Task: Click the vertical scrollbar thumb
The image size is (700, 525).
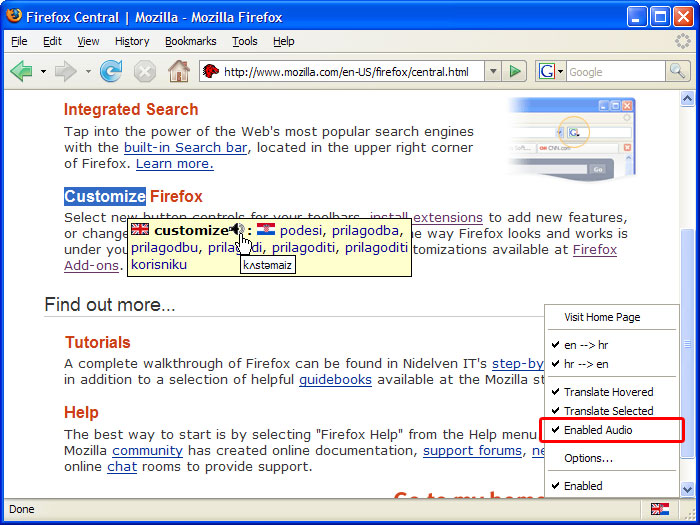Action: click(x=687, y=343)
